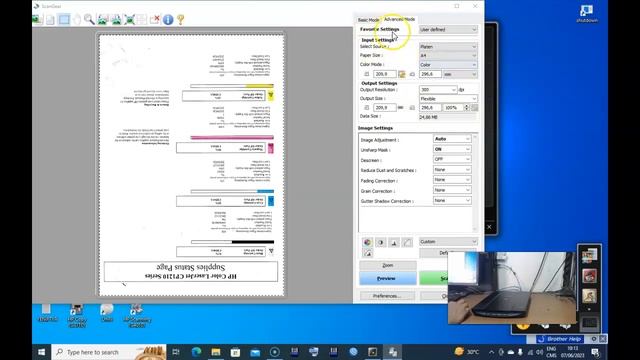Switch to the Advanced Mode tab
640x360 pixels.
399,19
